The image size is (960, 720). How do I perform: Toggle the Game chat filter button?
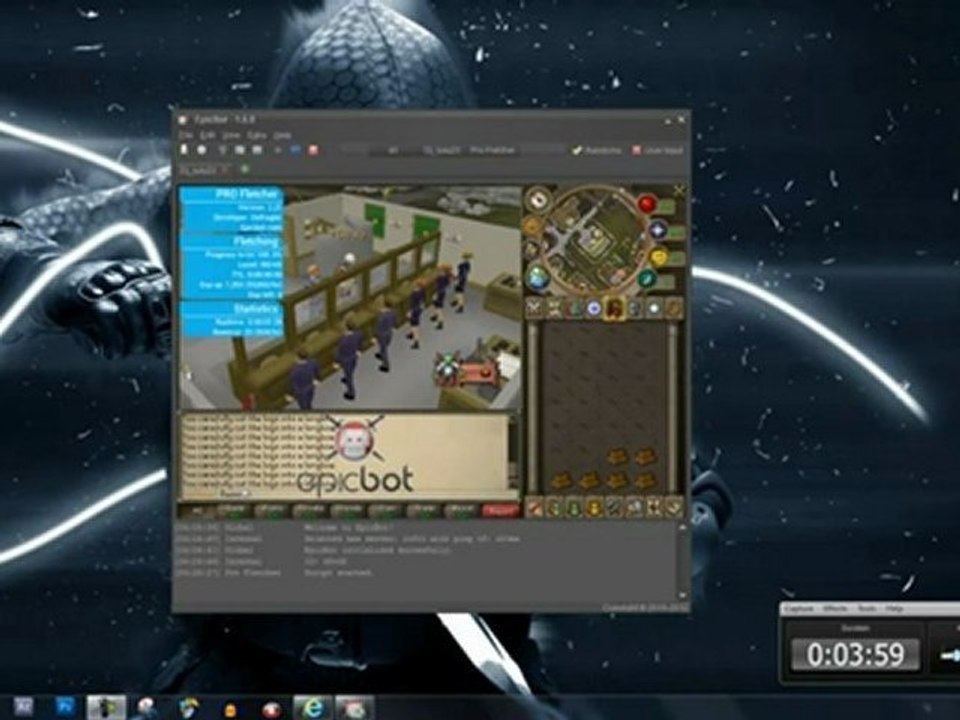tap(234, 510)
